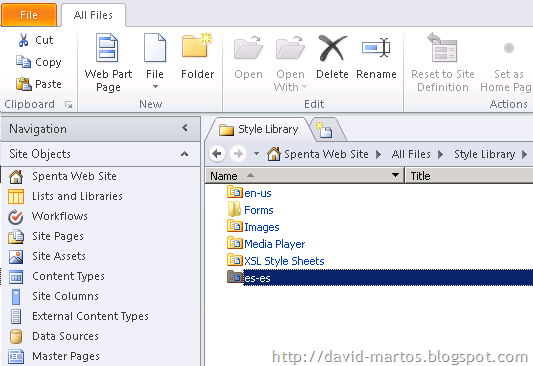
Task: Select the Media Player folder
Action: click(274, 244)
